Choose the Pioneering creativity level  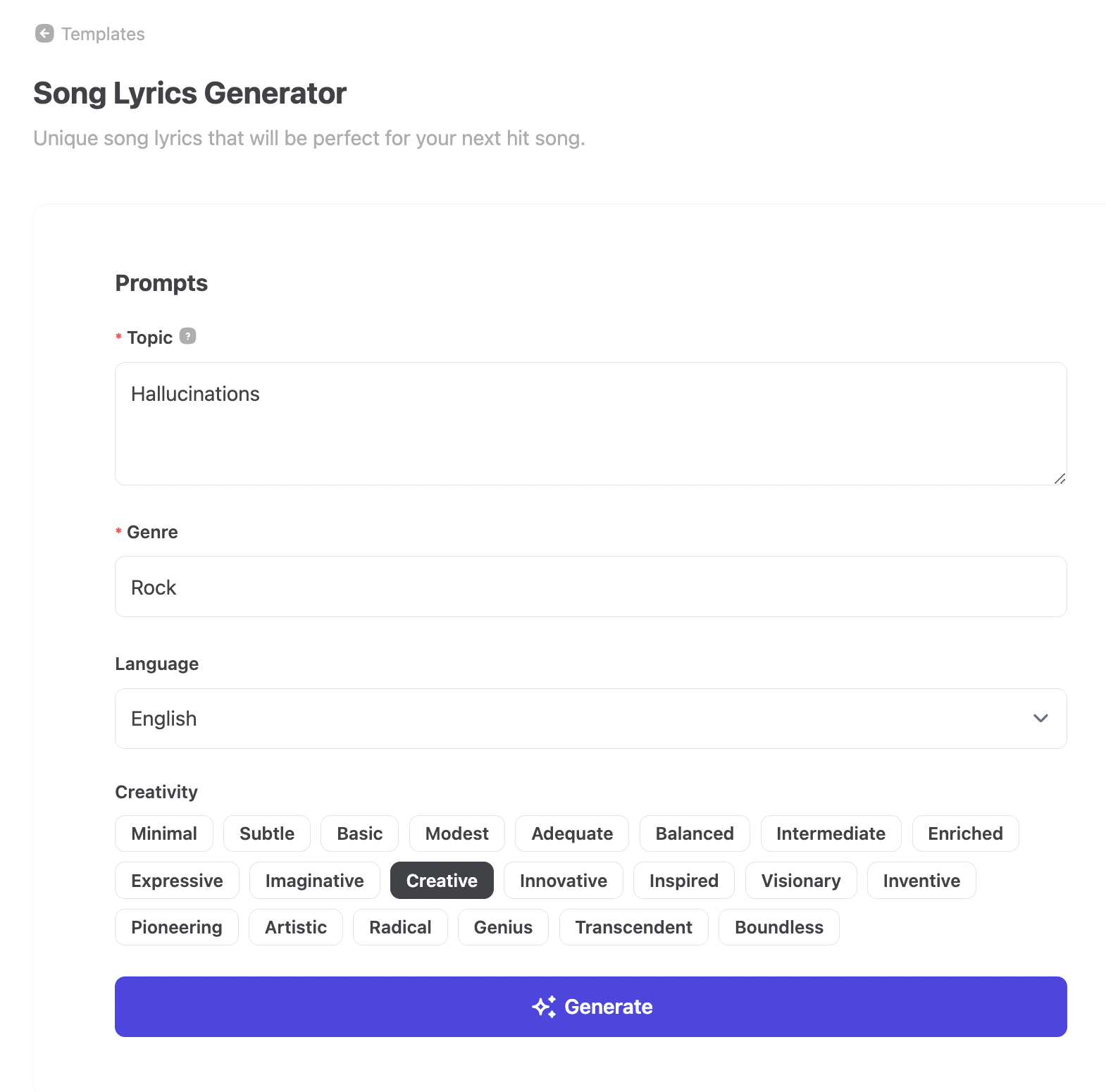tap(177, 927)
